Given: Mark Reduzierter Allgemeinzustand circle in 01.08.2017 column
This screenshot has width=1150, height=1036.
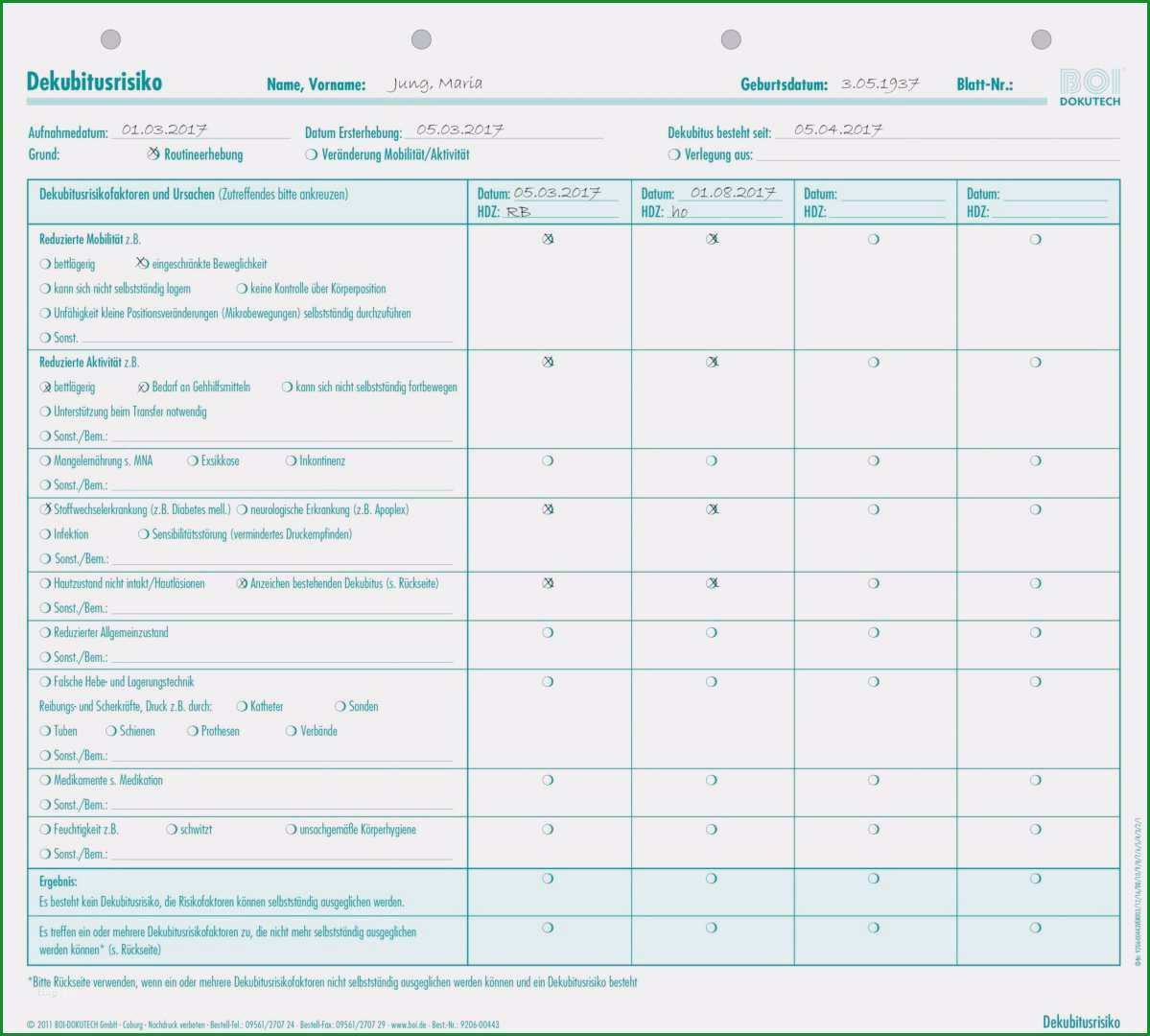Looking at the screenshot, I should click(712, 632).
